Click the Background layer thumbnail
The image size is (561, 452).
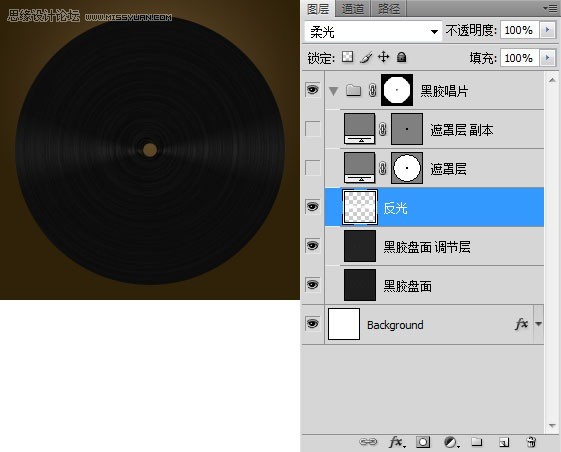pos(344,324)
